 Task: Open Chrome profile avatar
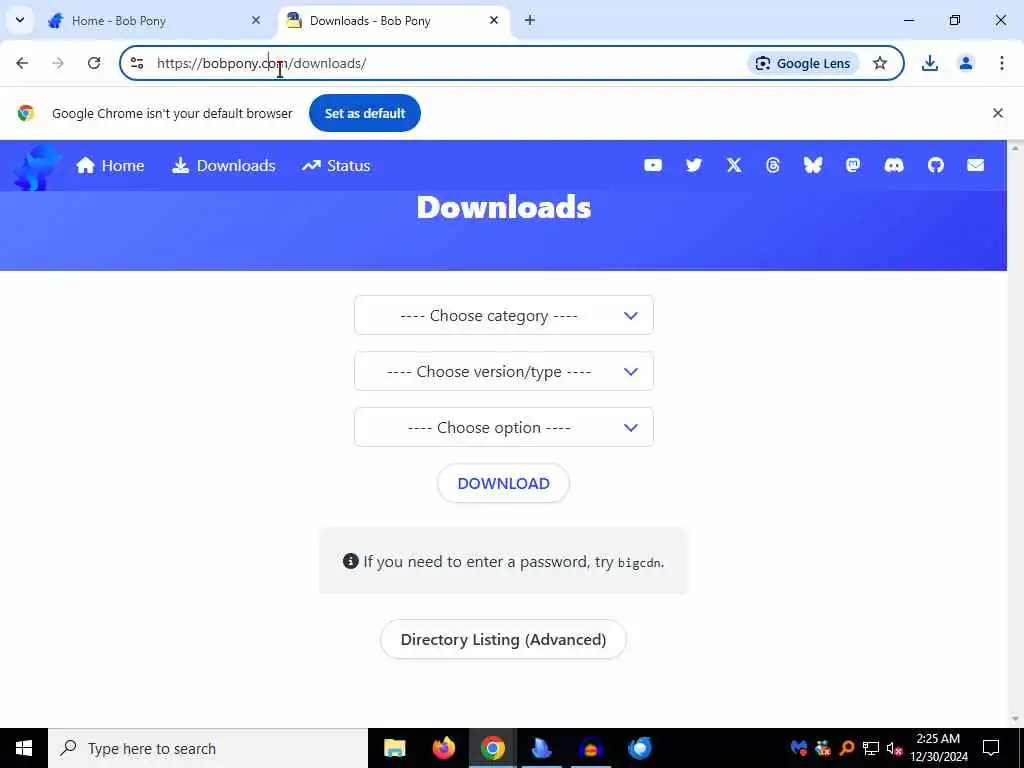[x=965, y=63]
